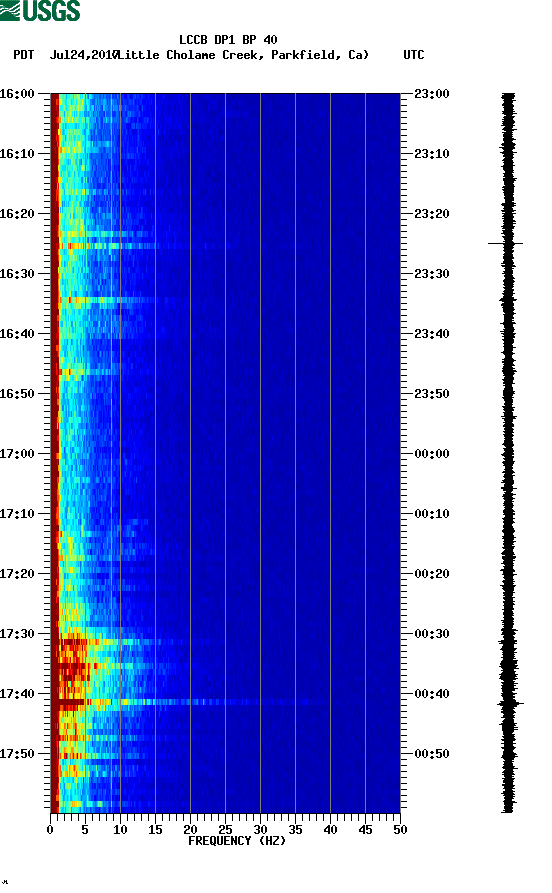Click the 00:20 UTC time label
The width and height of the screenshot is (552, 893).
point(432,574)
